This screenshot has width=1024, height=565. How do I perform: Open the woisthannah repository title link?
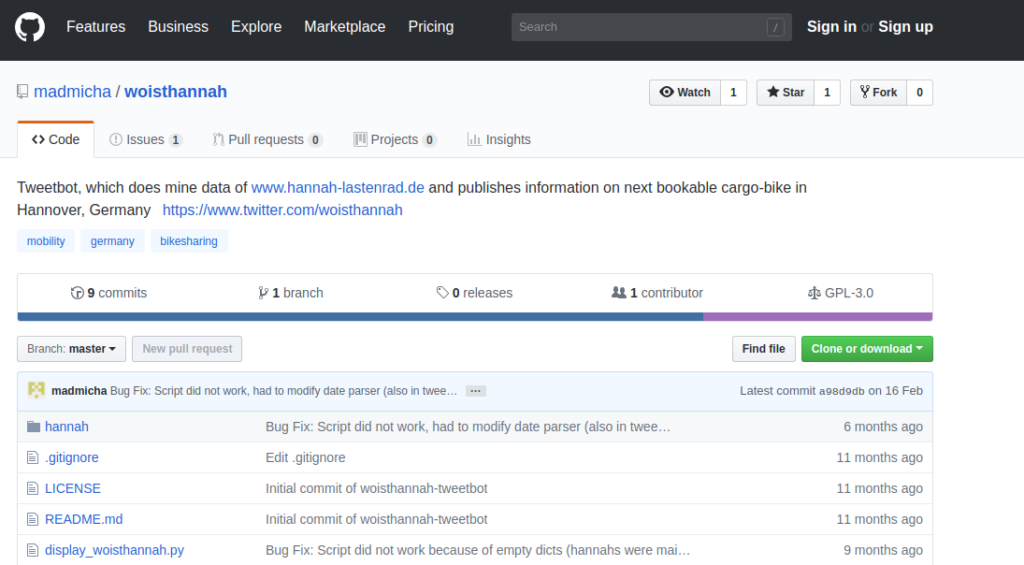click(x=176, y=91)
